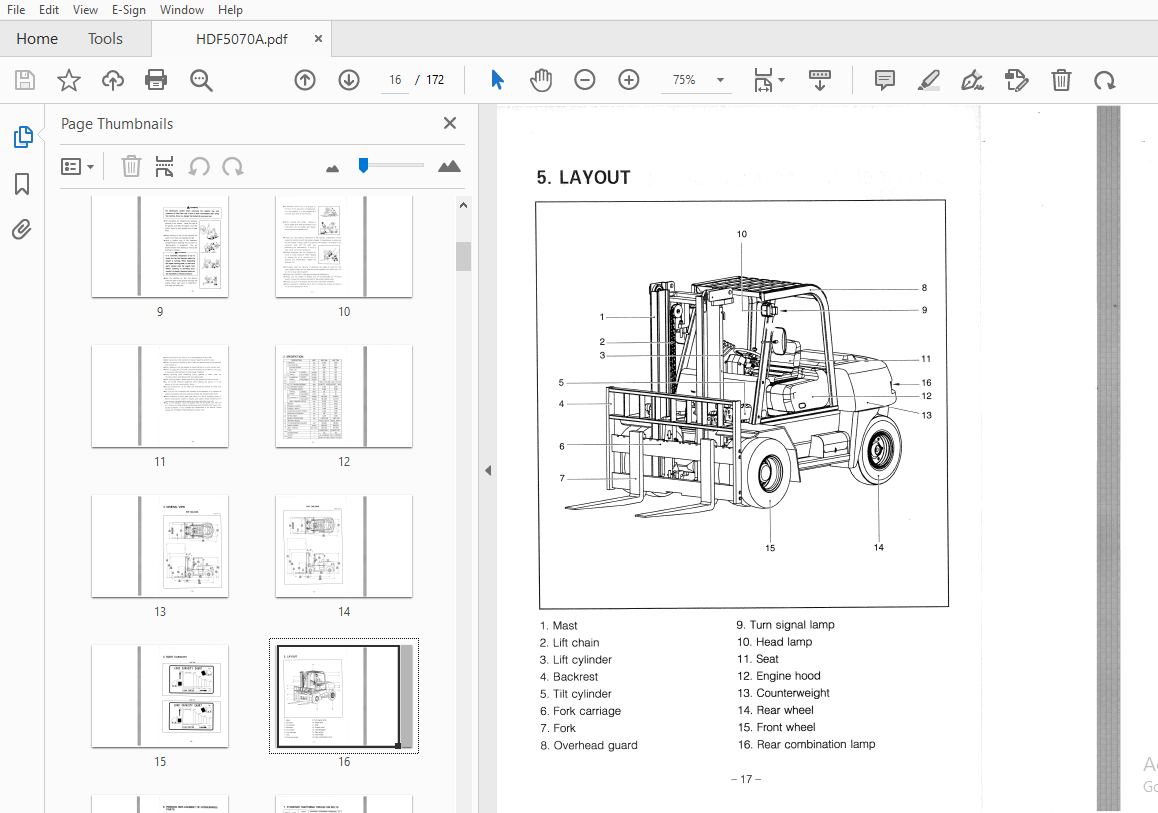Select page 15 thumbnail
This screenshot has width=1158, height=813.
point(160,696)
